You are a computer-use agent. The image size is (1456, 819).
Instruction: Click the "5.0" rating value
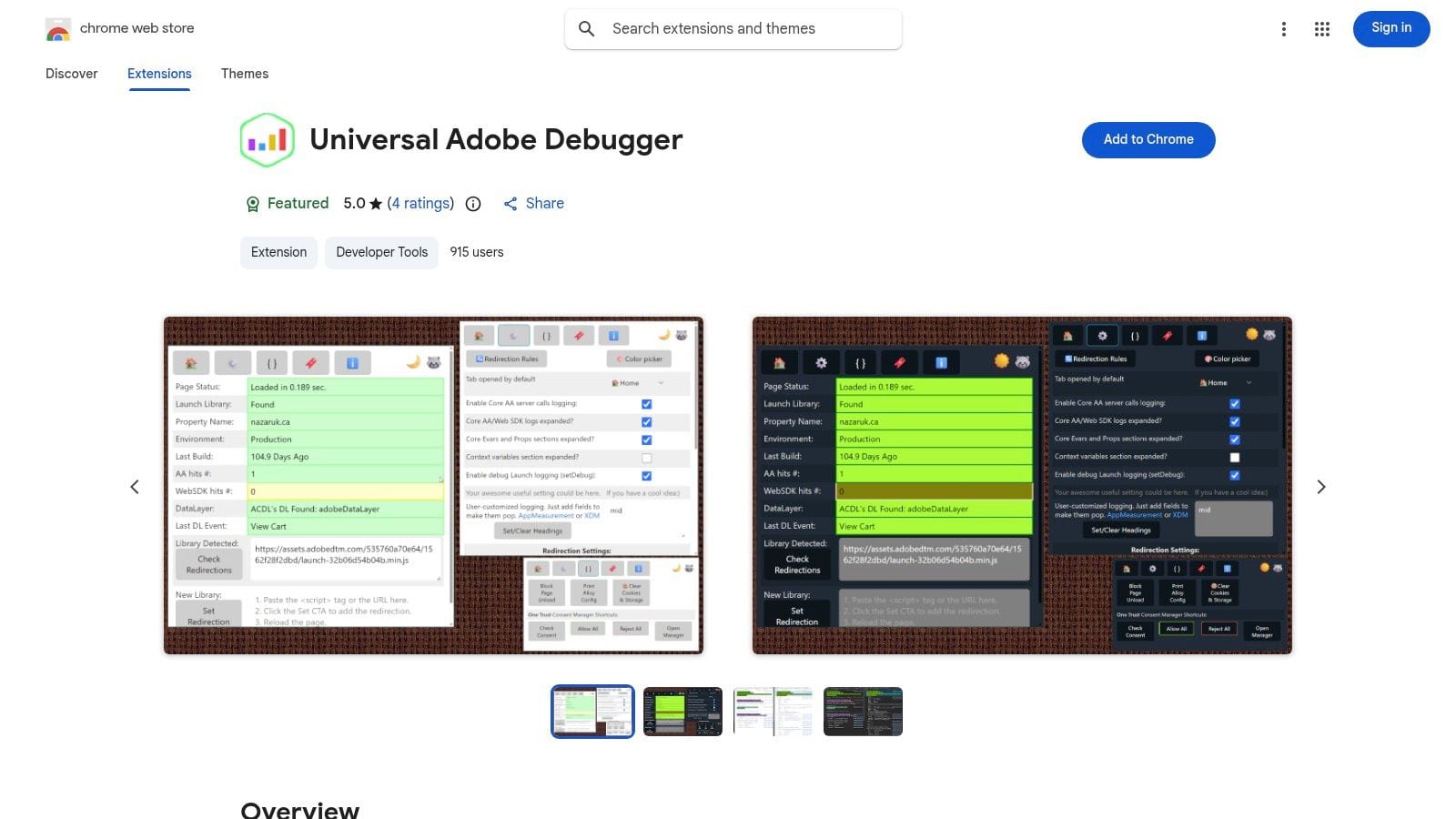354,203
